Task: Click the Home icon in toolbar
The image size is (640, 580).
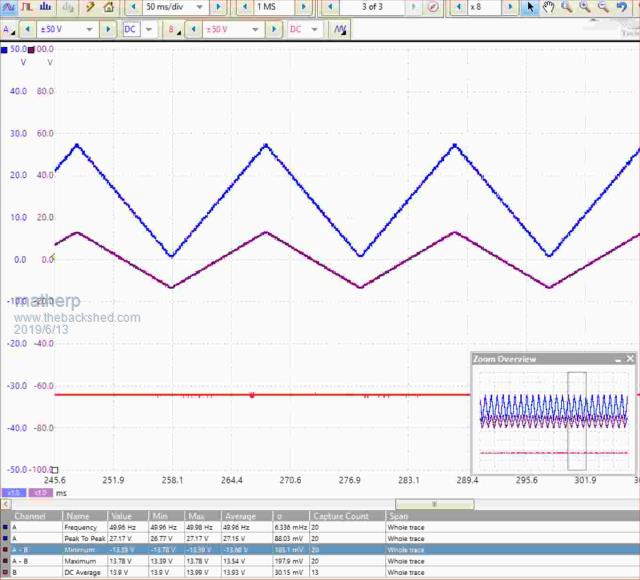Action: [x=109, y=7]
